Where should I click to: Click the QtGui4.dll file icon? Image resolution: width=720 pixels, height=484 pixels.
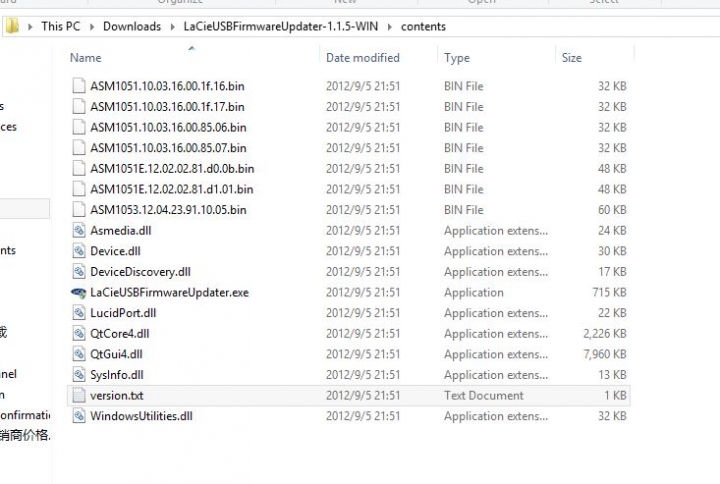(x=79, y=354)
